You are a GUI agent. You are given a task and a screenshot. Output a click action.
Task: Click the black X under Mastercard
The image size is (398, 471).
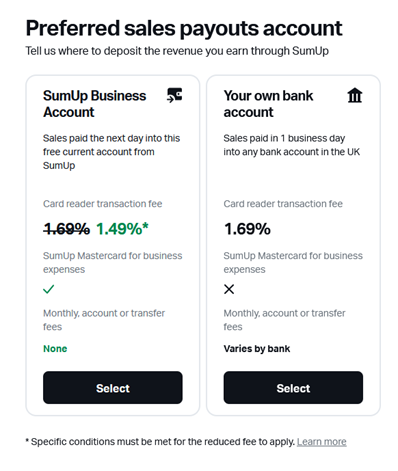click(x=229, y=289)
